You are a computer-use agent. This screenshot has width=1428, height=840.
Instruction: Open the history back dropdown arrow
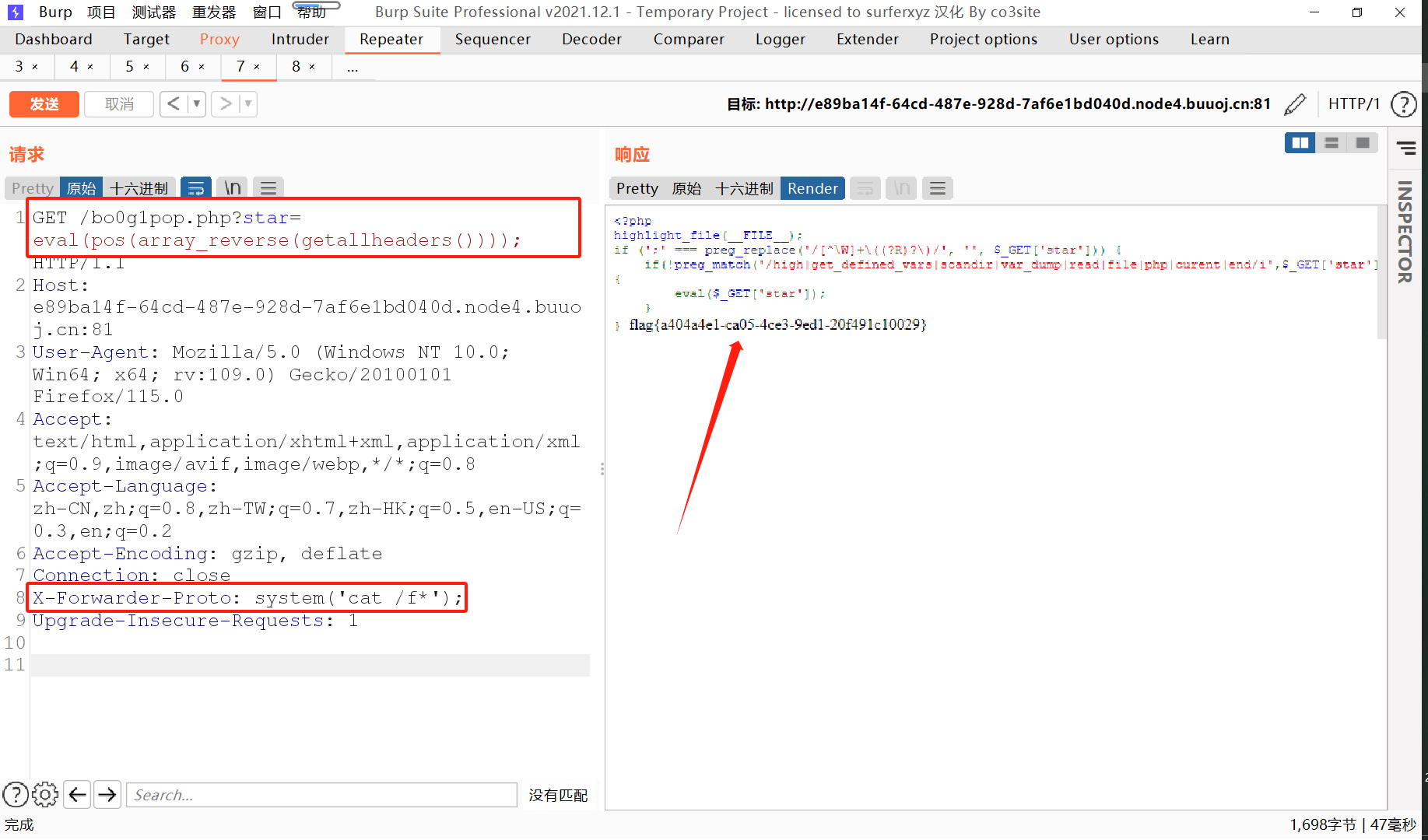click(x=197, y=103)
